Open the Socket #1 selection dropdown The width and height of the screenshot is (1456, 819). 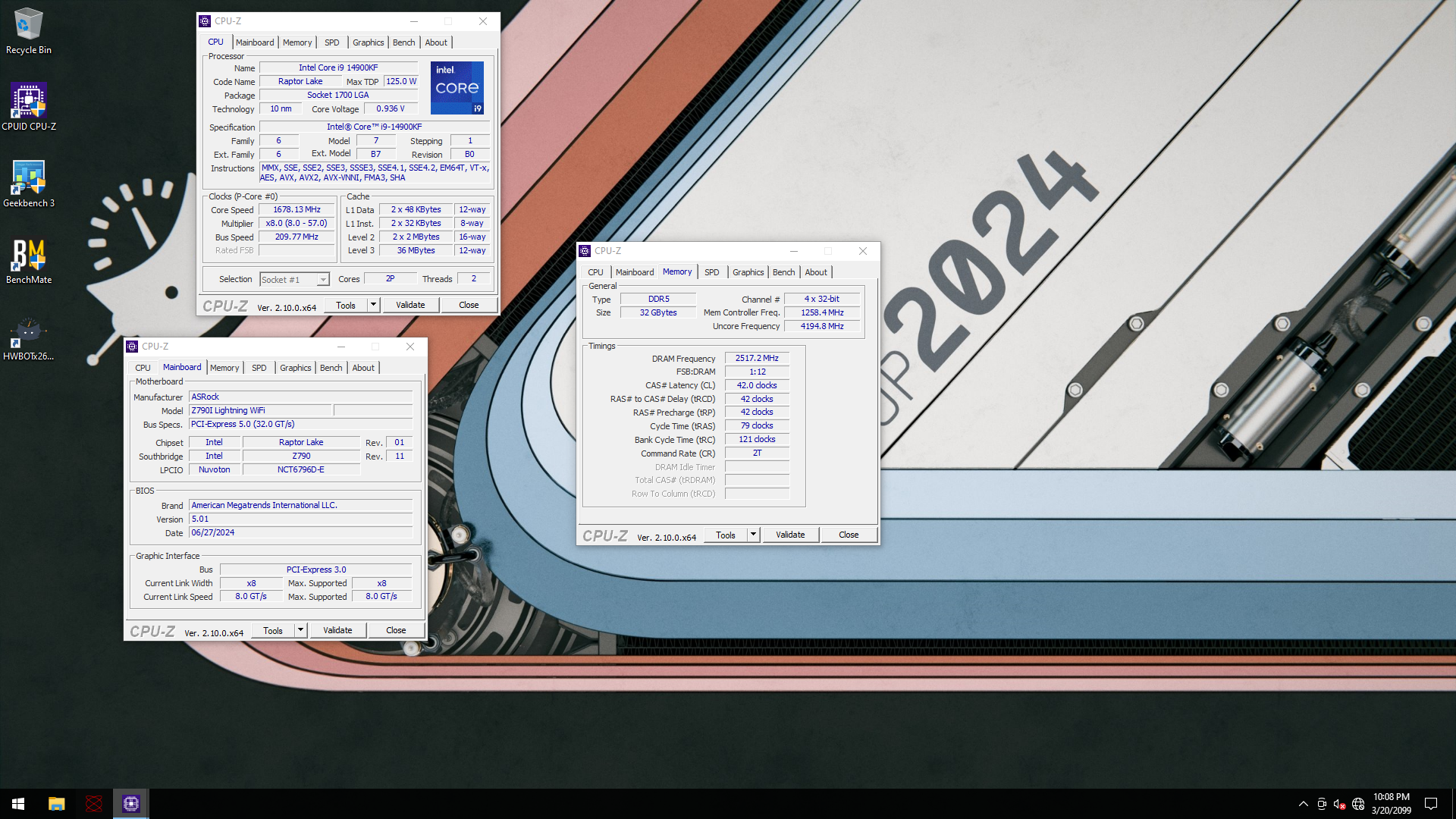coord(294,279)
